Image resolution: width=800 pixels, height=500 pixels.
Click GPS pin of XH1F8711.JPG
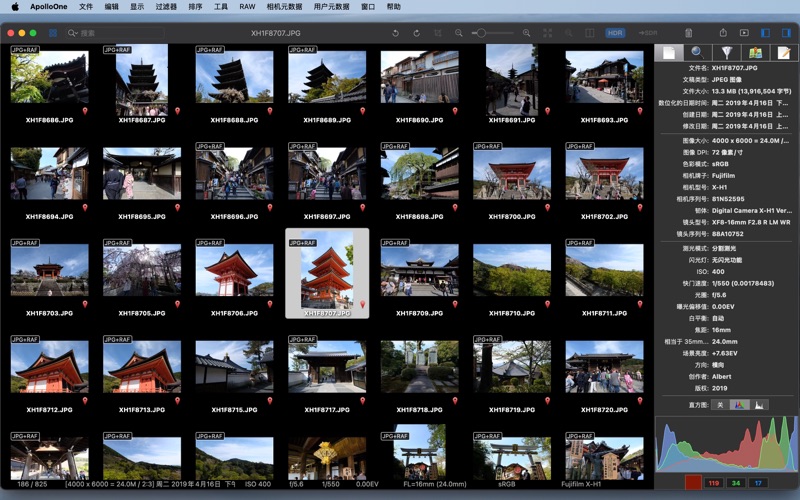tap(640, 304)
